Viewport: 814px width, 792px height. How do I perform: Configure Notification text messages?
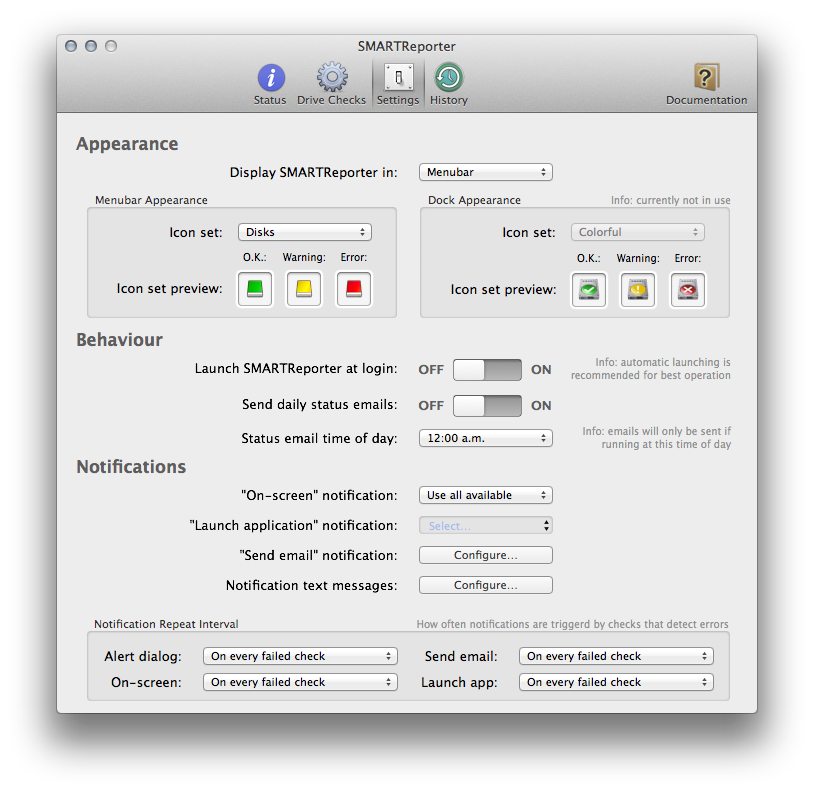coord(486,585)
